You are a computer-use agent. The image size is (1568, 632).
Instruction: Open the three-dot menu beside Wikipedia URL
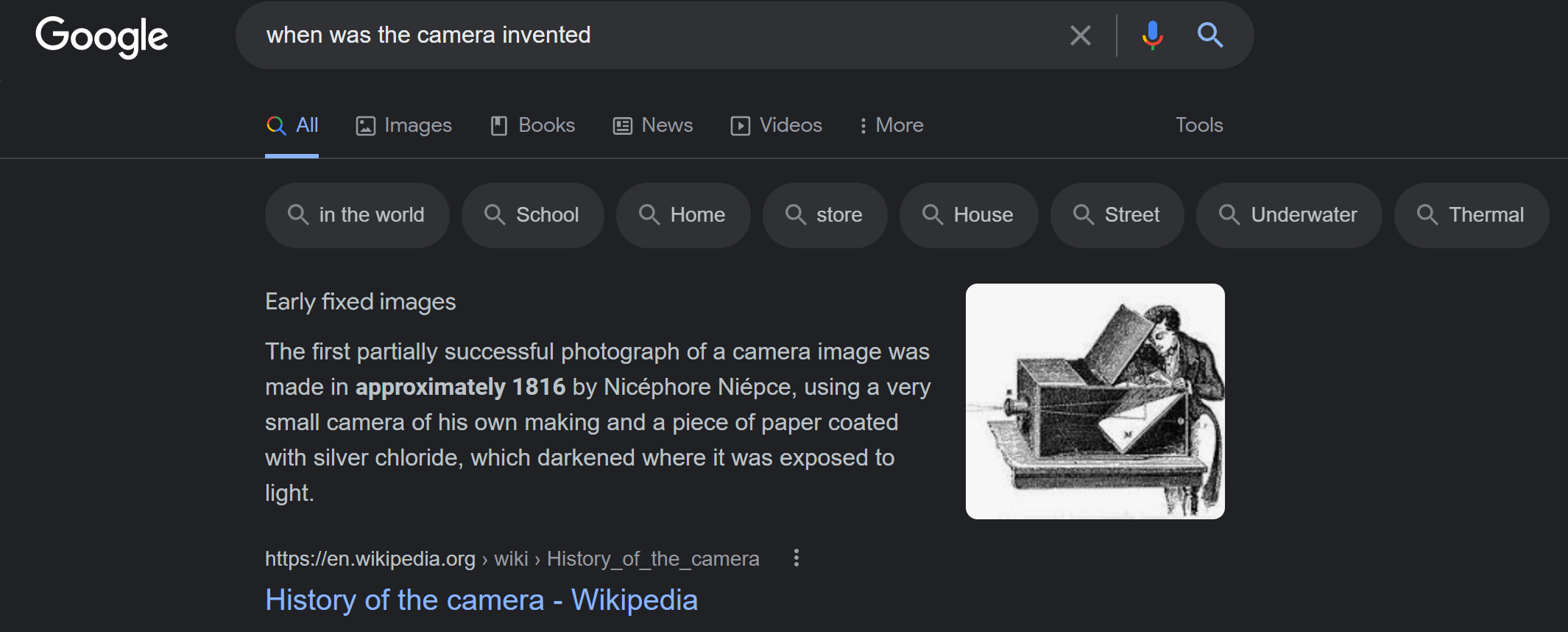tap(796, 558)
